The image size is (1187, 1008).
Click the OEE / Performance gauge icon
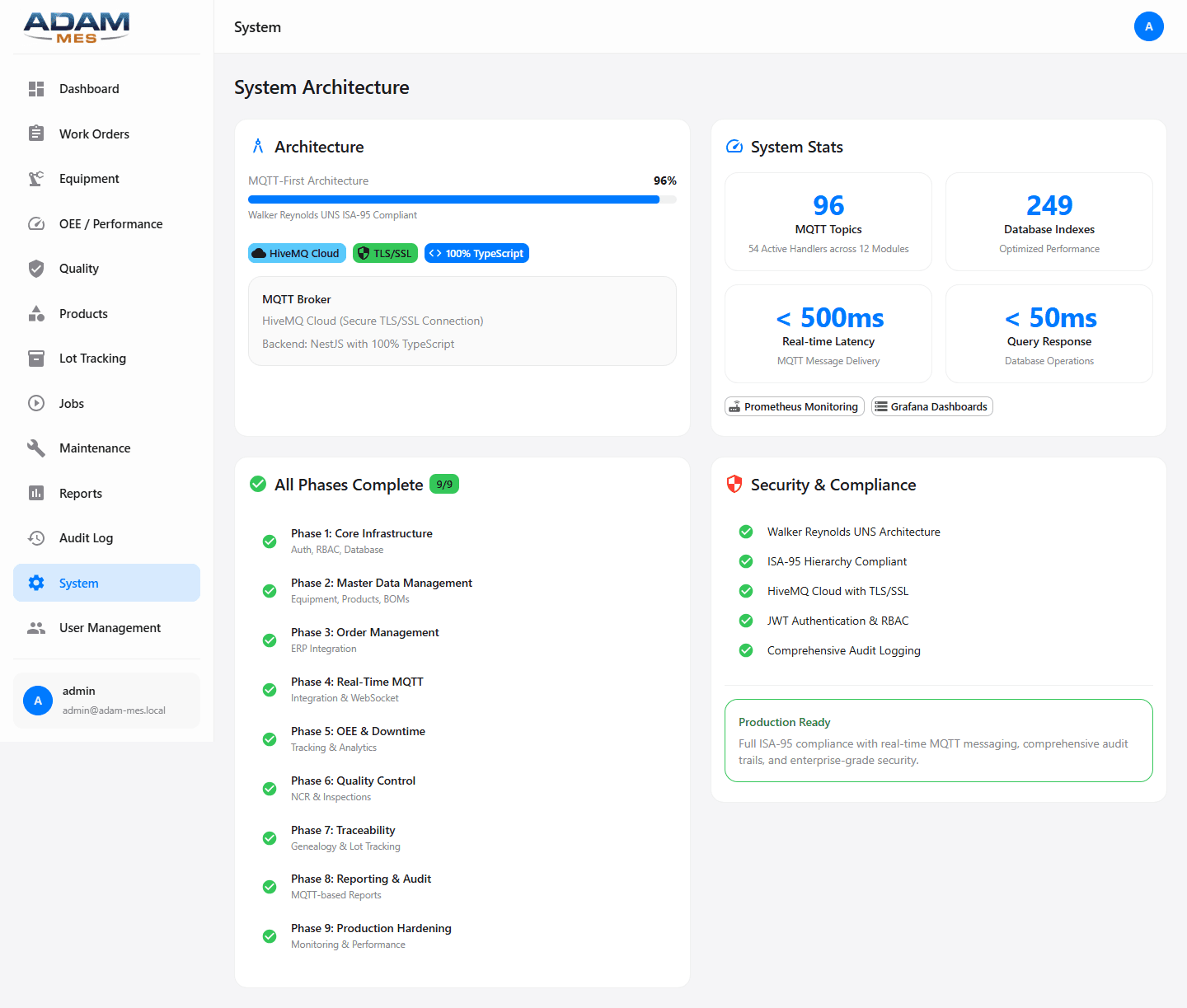(36, 223)
